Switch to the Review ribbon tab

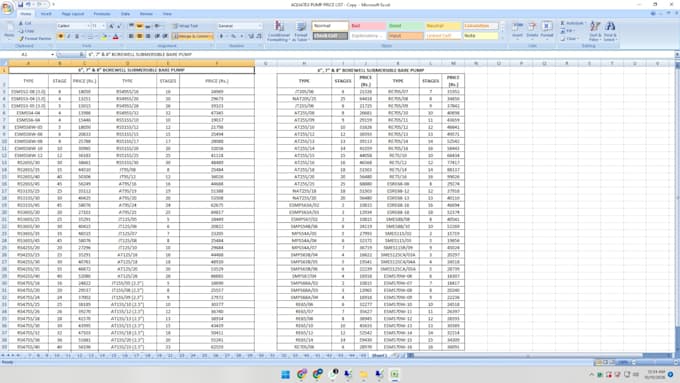(x=146, y=14)
